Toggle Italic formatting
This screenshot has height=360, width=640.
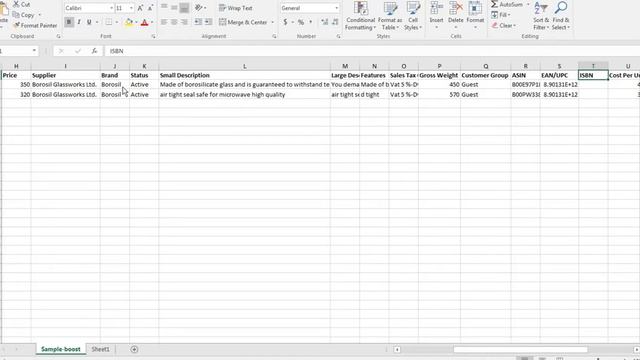pos(79,22)
